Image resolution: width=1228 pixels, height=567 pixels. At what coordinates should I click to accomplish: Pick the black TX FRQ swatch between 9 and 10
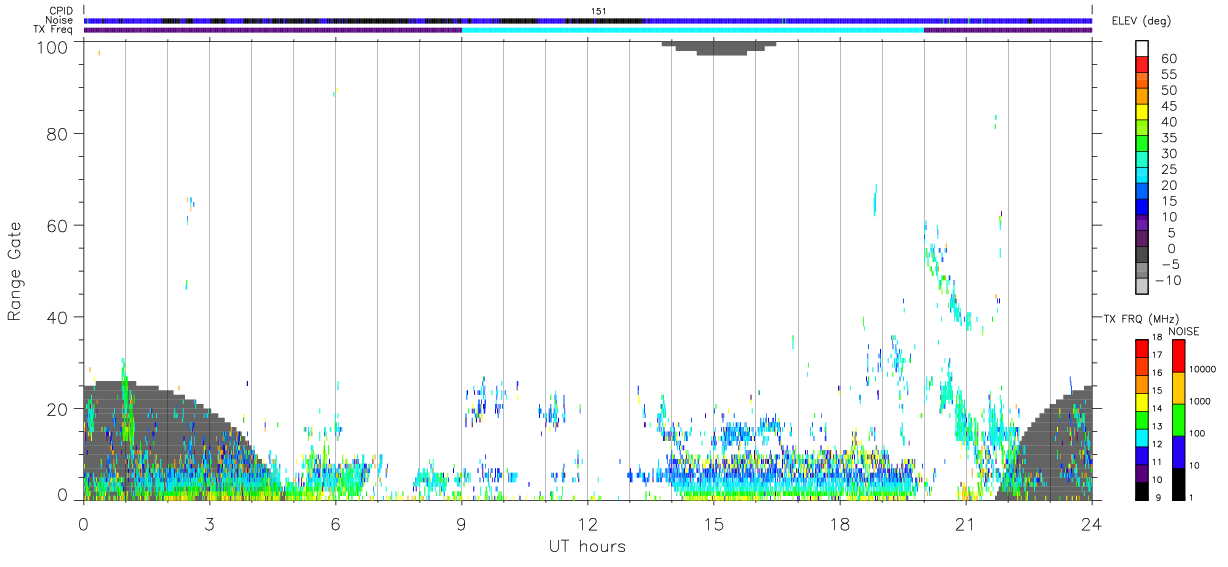(x=1142, y=491)
